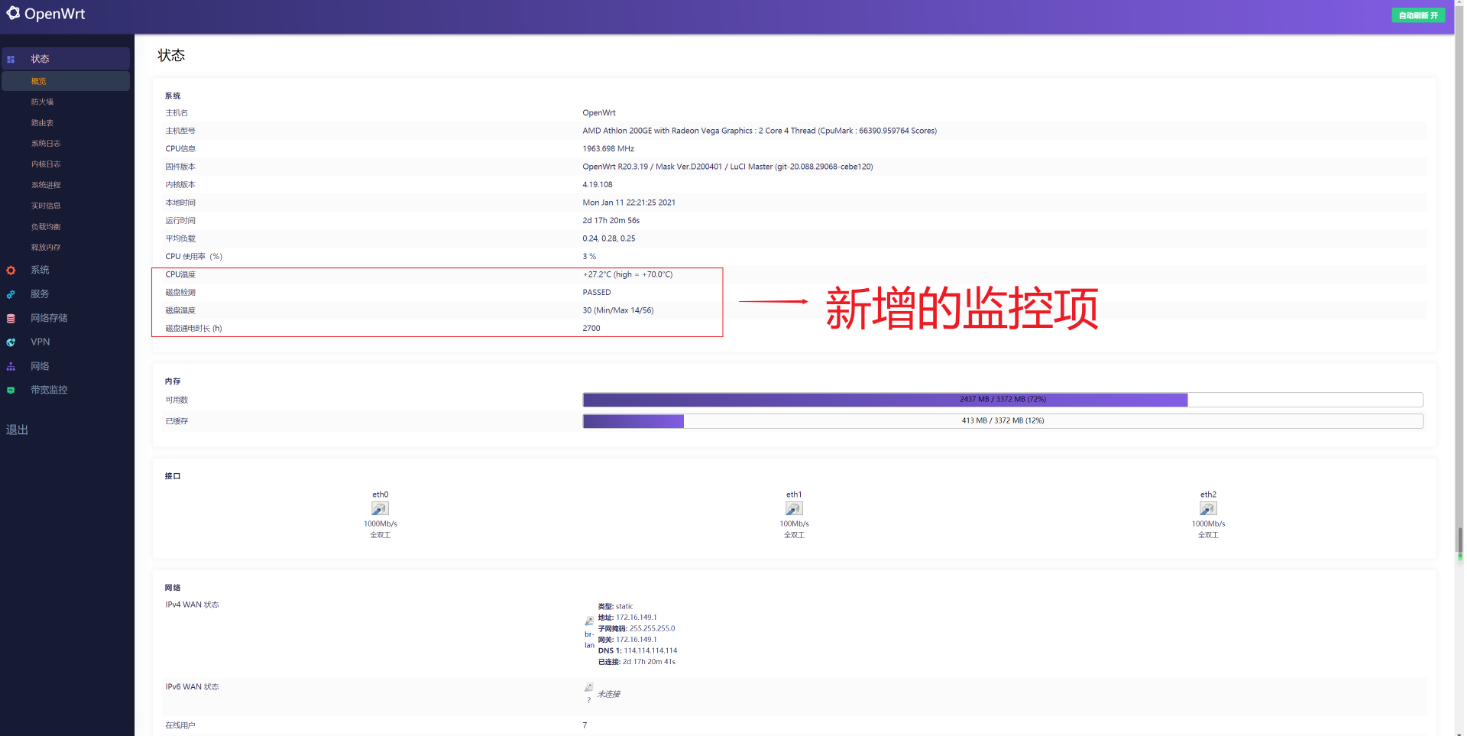The height and width of the screenshot is (737, 1467).
Task: Expand the 网络存储 sidebar menu
Action: (x=49, y=318)
